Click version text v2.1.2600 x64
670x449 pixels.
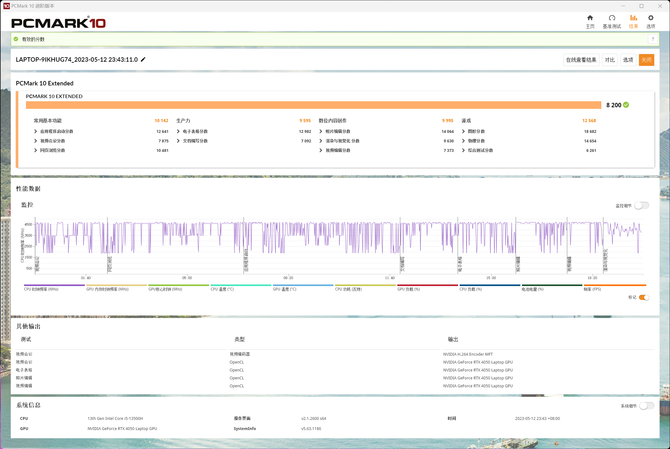[313, 418]
